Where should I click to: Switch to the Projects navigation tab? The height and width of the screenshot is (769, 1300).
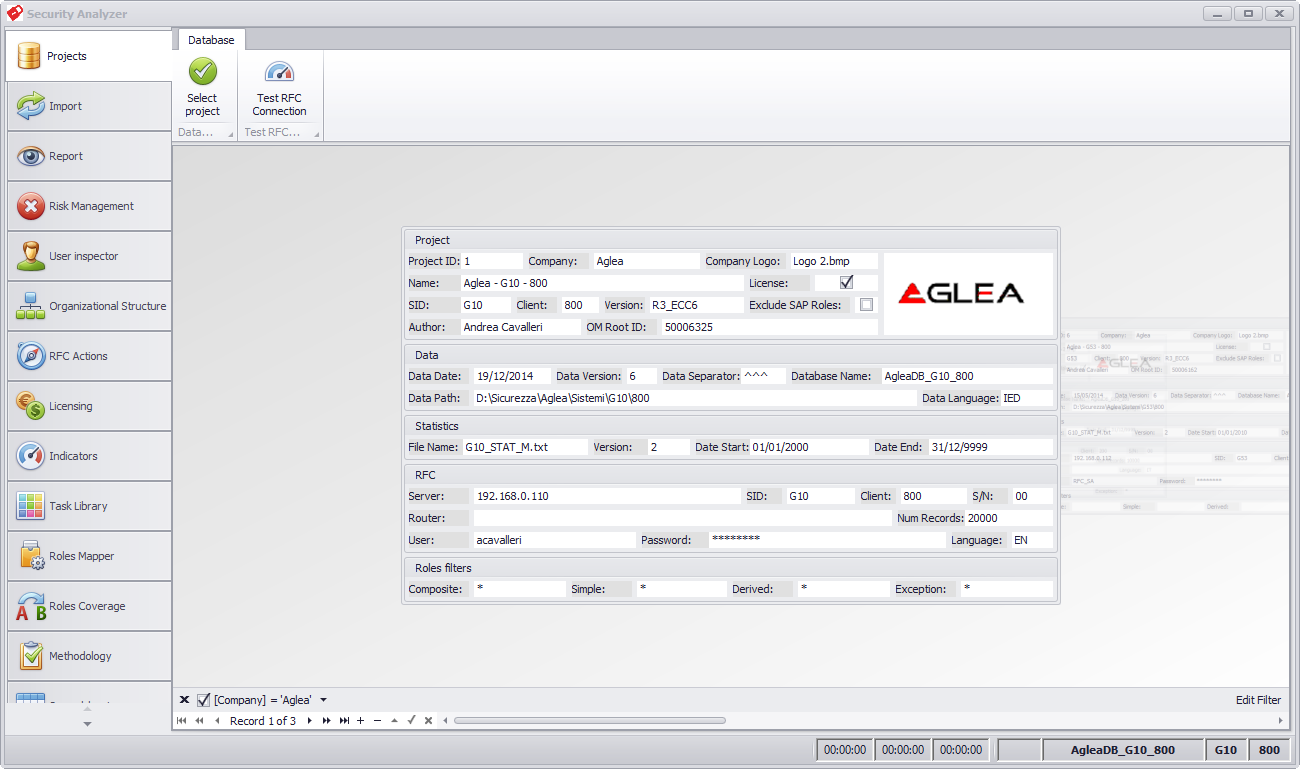(x=89, y=56)
